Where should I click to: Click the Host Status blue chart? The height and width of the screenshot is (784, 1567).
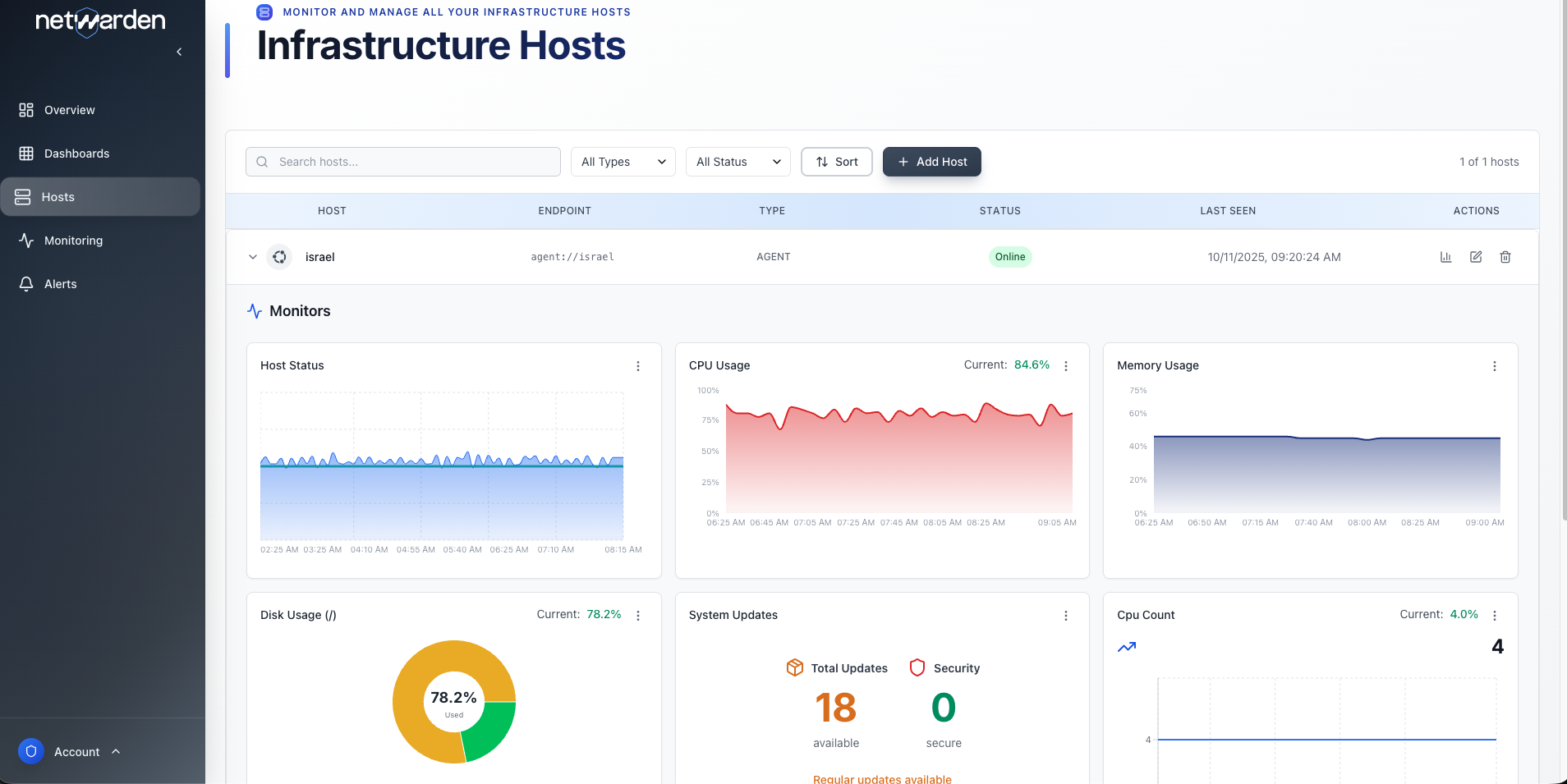coord(442,497)
